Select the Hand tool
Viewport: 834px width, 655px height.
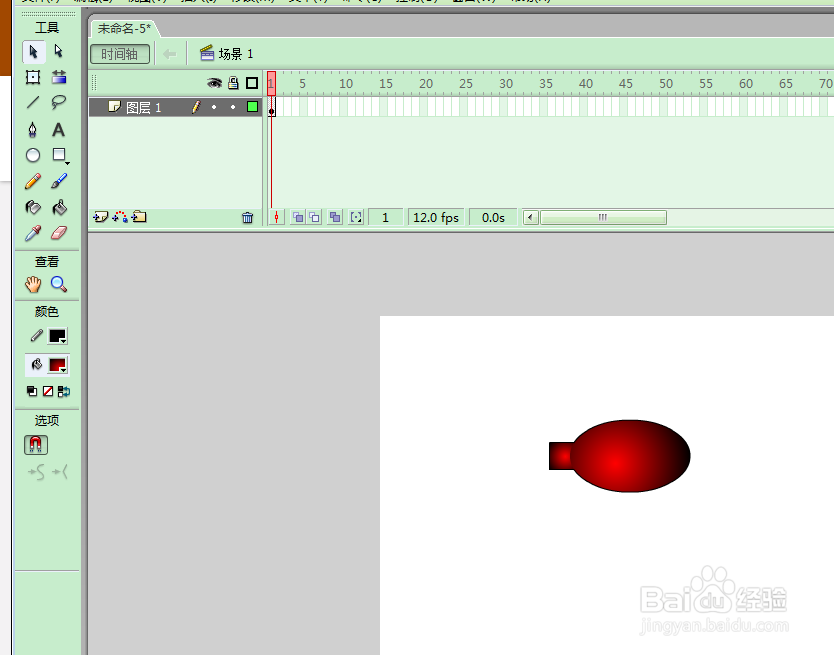click(33, 284)
